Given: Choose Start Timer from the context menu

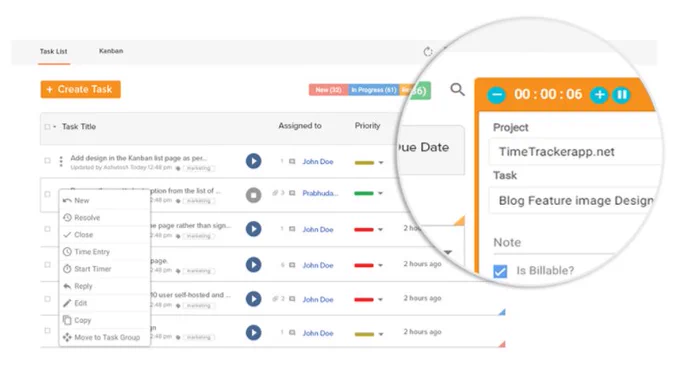Looking at the screenshot, I should coord(105,269).
